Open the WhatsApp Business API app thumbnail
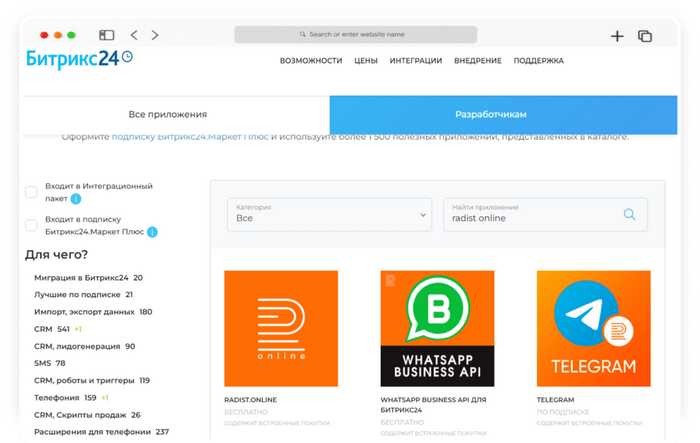This screenshot has height=443, width=700. [437, 328]
